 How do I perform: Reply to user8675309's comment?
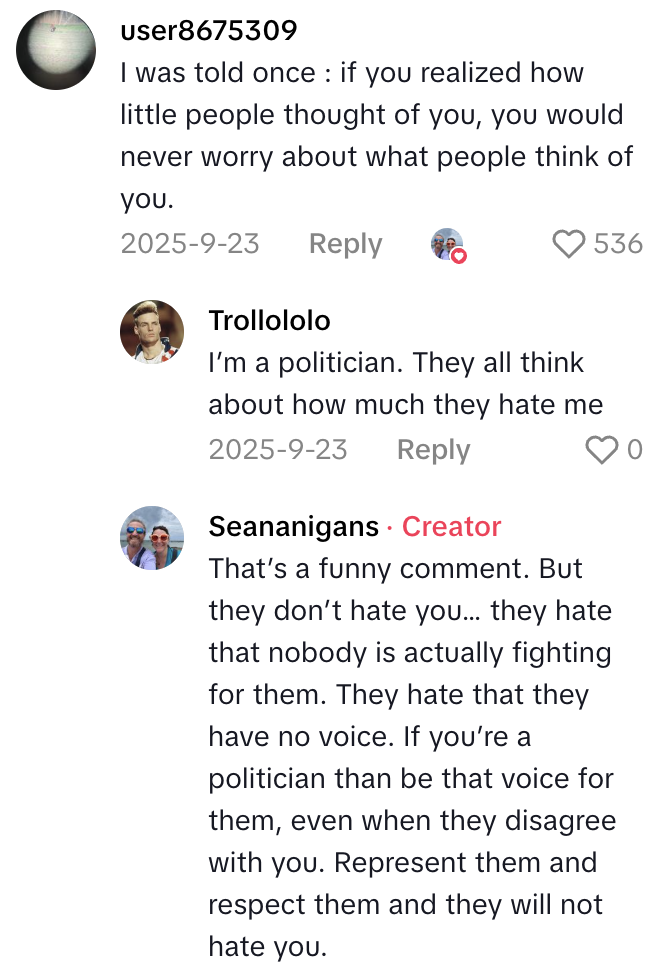tap(345, 244)
